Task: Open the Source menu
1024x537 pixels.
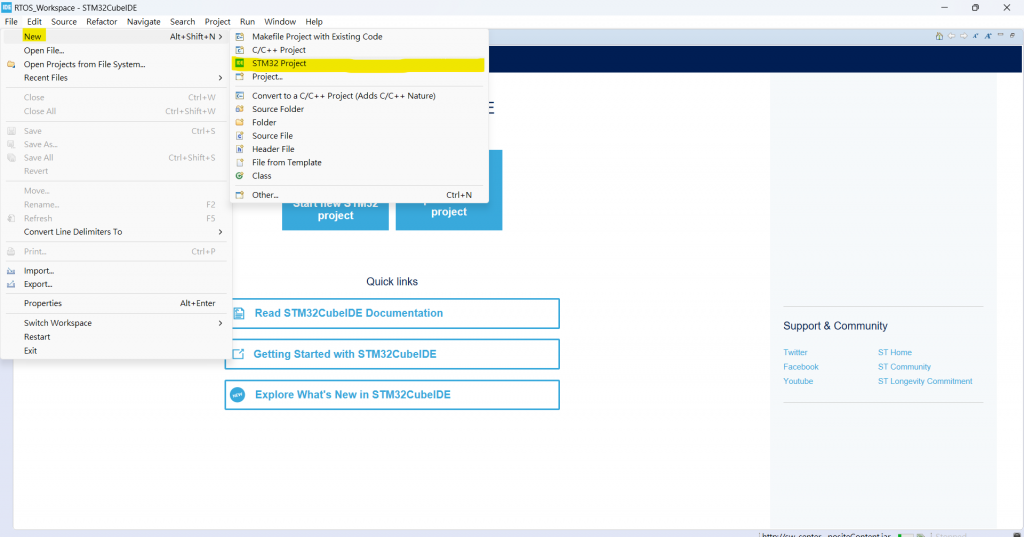Action: [x=64, y=22]
